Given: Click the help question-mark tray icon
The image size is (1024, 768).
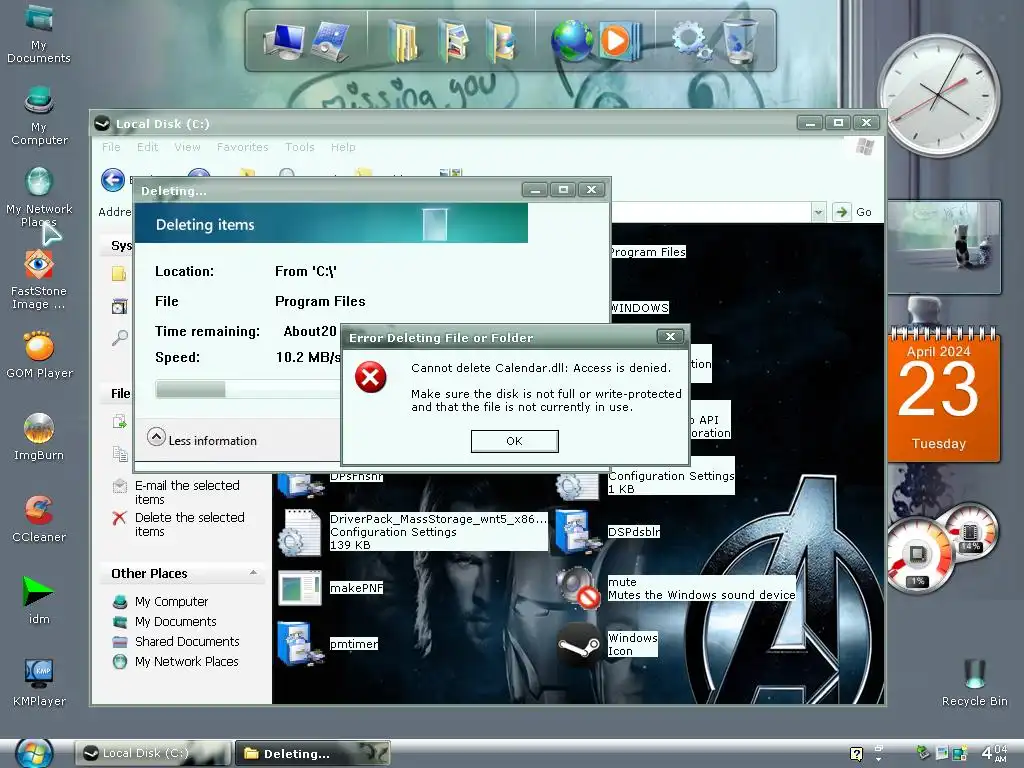Looking at the screenshot, I should pos(856,753).
